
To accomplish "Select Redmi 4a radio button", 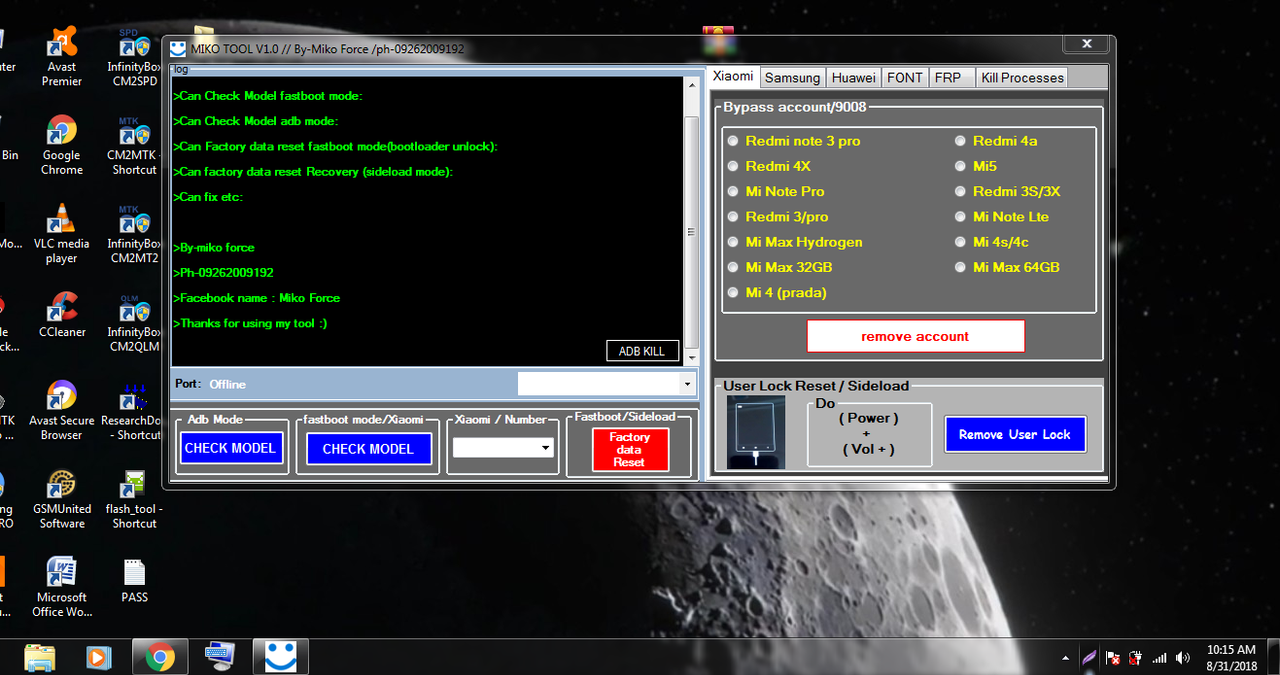I will (961, 141).
